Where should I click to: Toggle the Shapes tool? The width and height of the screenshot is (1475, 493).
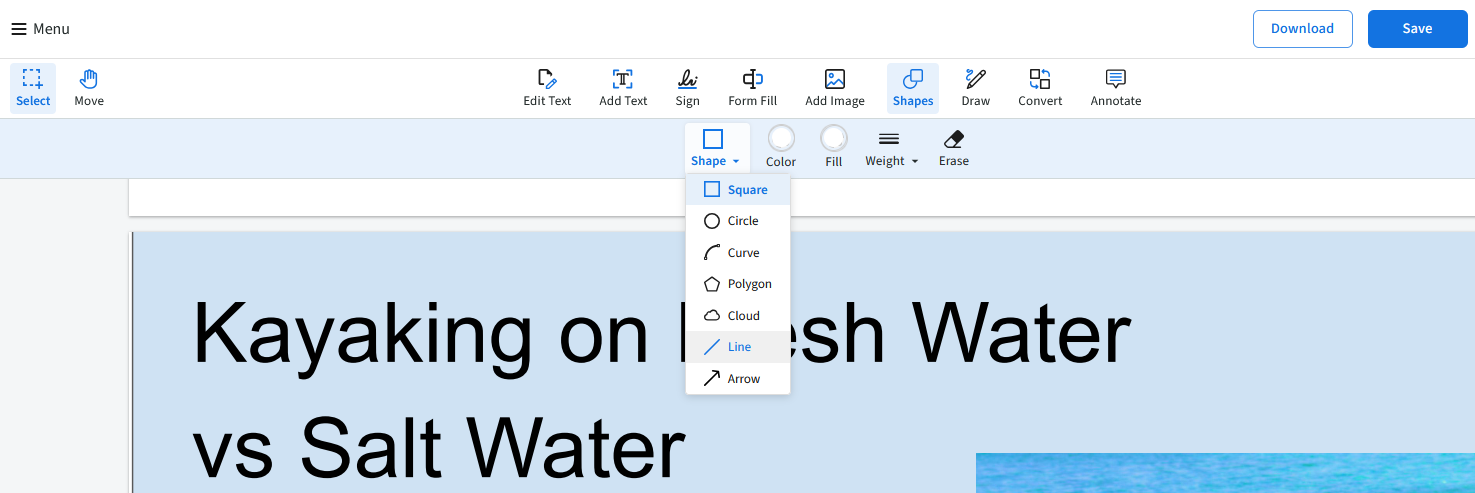click(913, 88)
